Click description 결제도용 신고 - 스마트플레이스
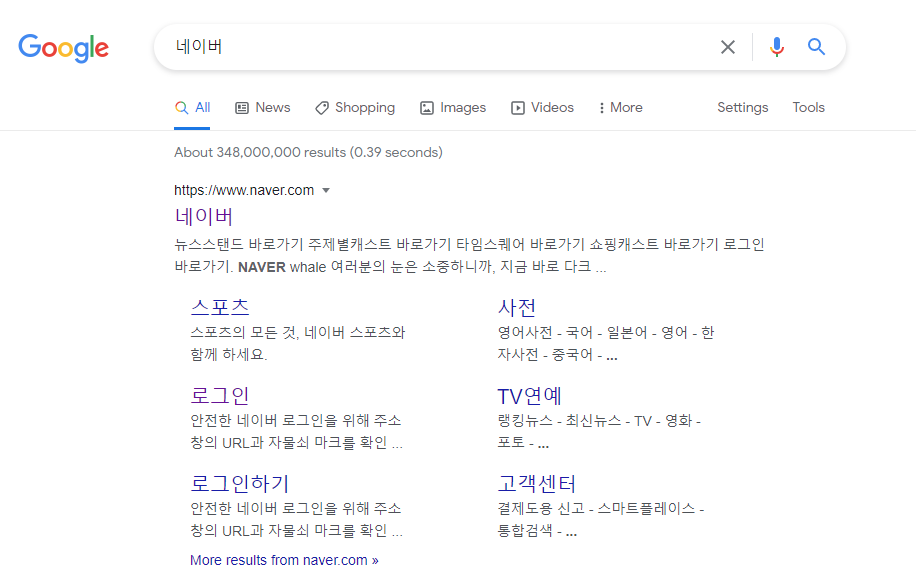The height and width of the screenshot is (576, 916). pyautogui.click(x=601, y=519)
